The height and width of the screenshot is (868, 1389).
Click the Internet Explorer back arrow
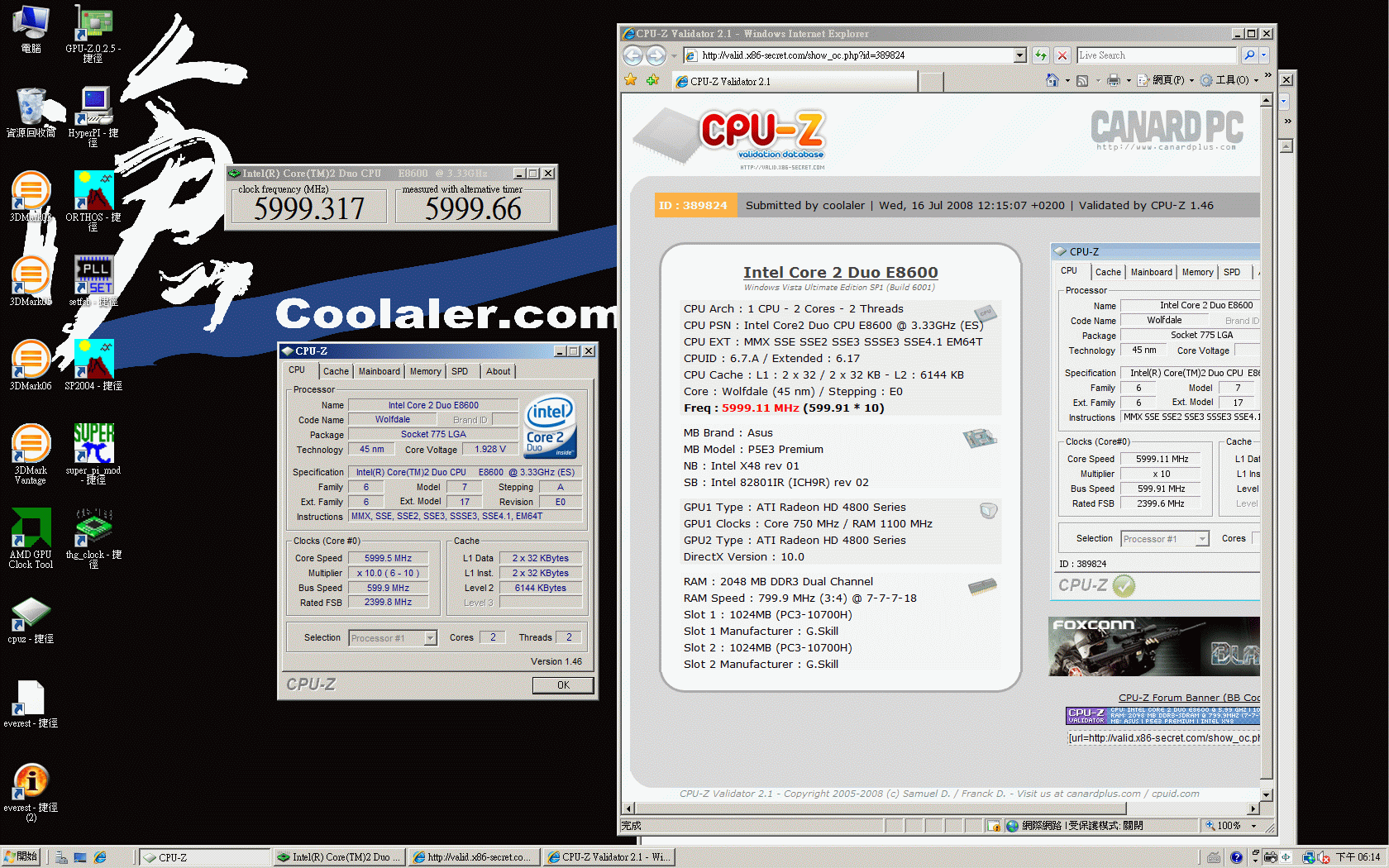[x=632, y=55]
